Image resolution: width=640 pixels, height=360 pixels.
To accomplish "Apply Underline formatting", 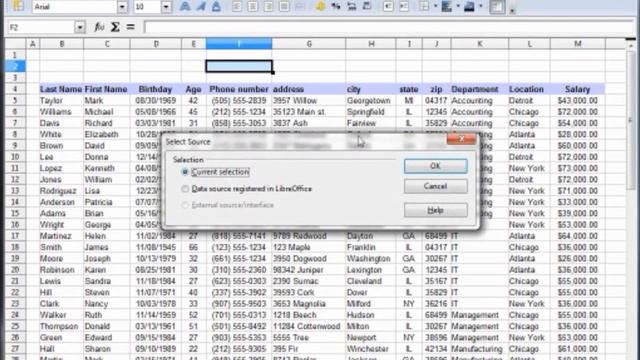I will click(216, 7).
